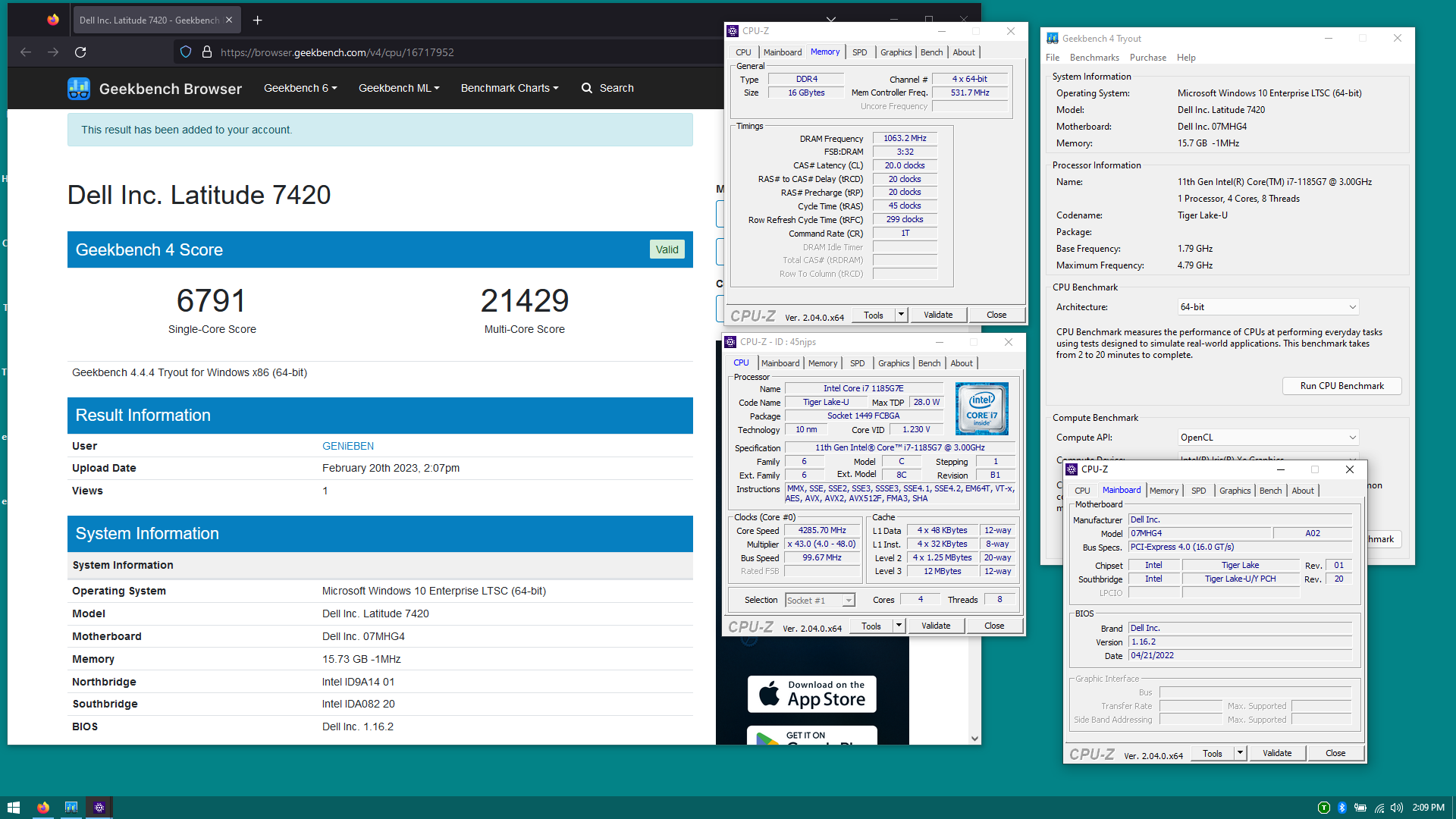Click the volume speaker tray icon
Image resolution: width=1456 pixels, height=819 pixels.
pos(1397,808)
